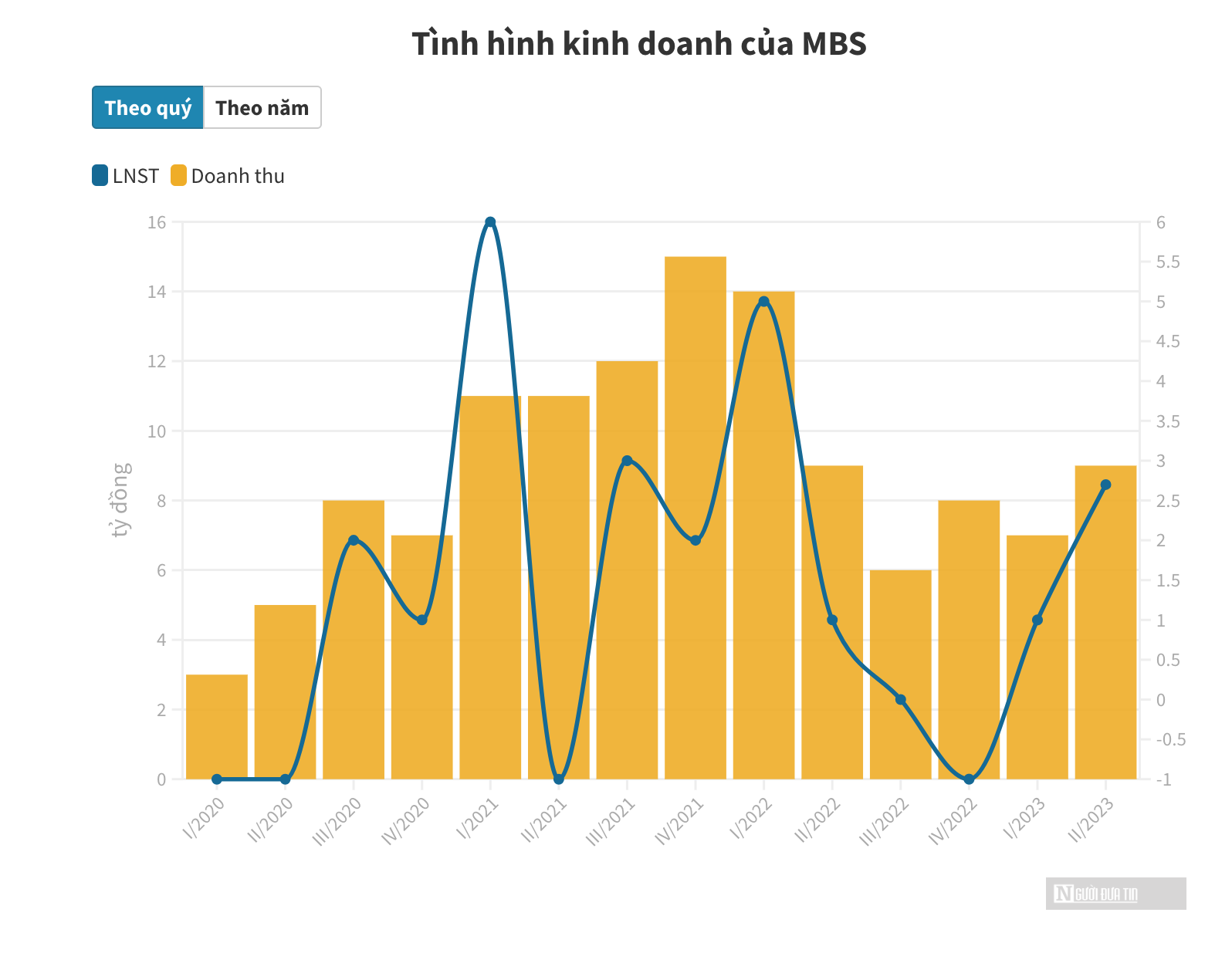Screen dimensions: 1232x960
Task: Select the II/2022 revenue bar
Action: 832,622
